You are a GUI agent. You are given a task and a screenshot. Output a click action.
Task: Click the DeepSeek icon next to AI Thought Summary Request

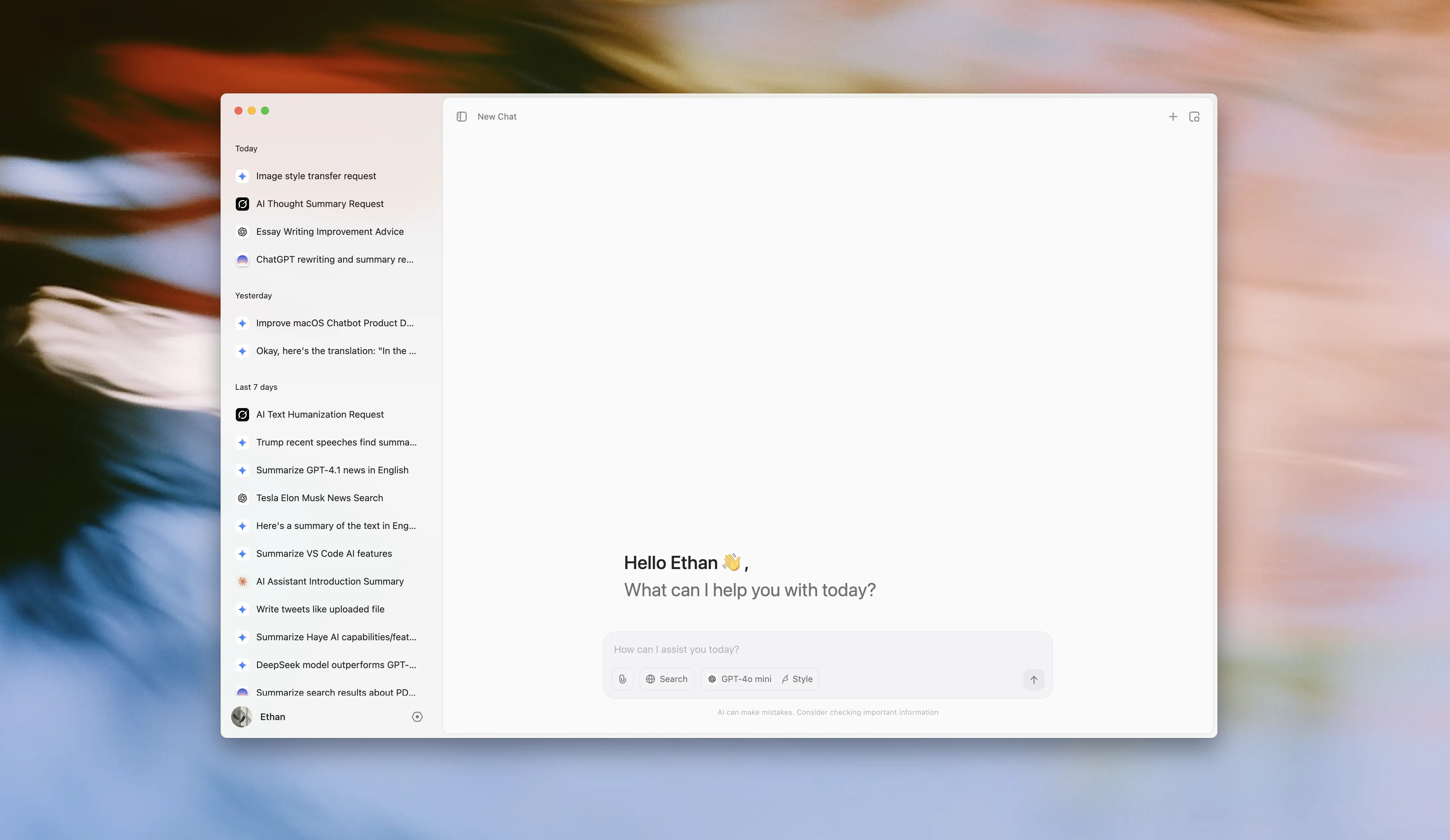coord(242,204)
